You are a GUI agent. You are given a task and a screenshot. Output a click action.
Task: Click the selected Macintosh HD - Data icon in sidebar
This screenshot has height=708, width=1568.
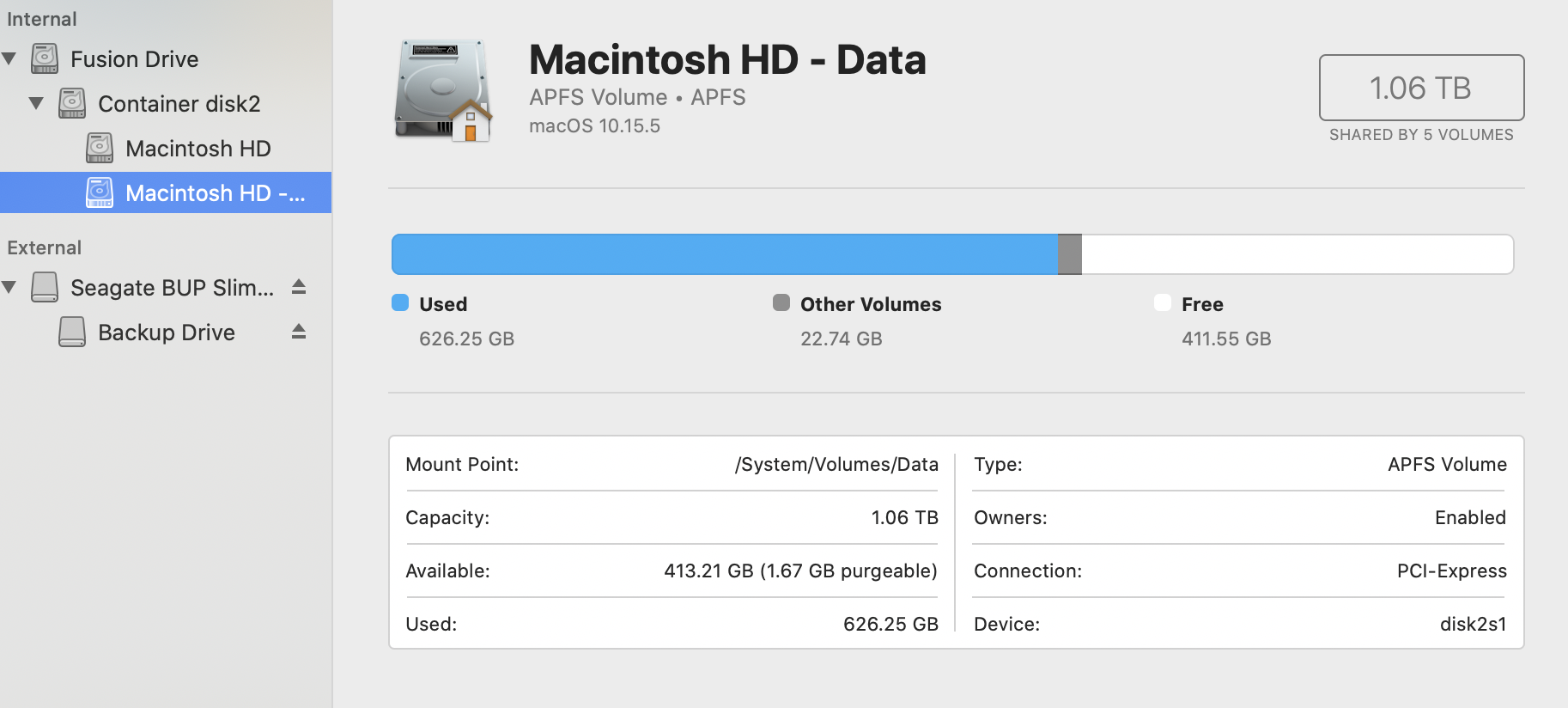100,192
